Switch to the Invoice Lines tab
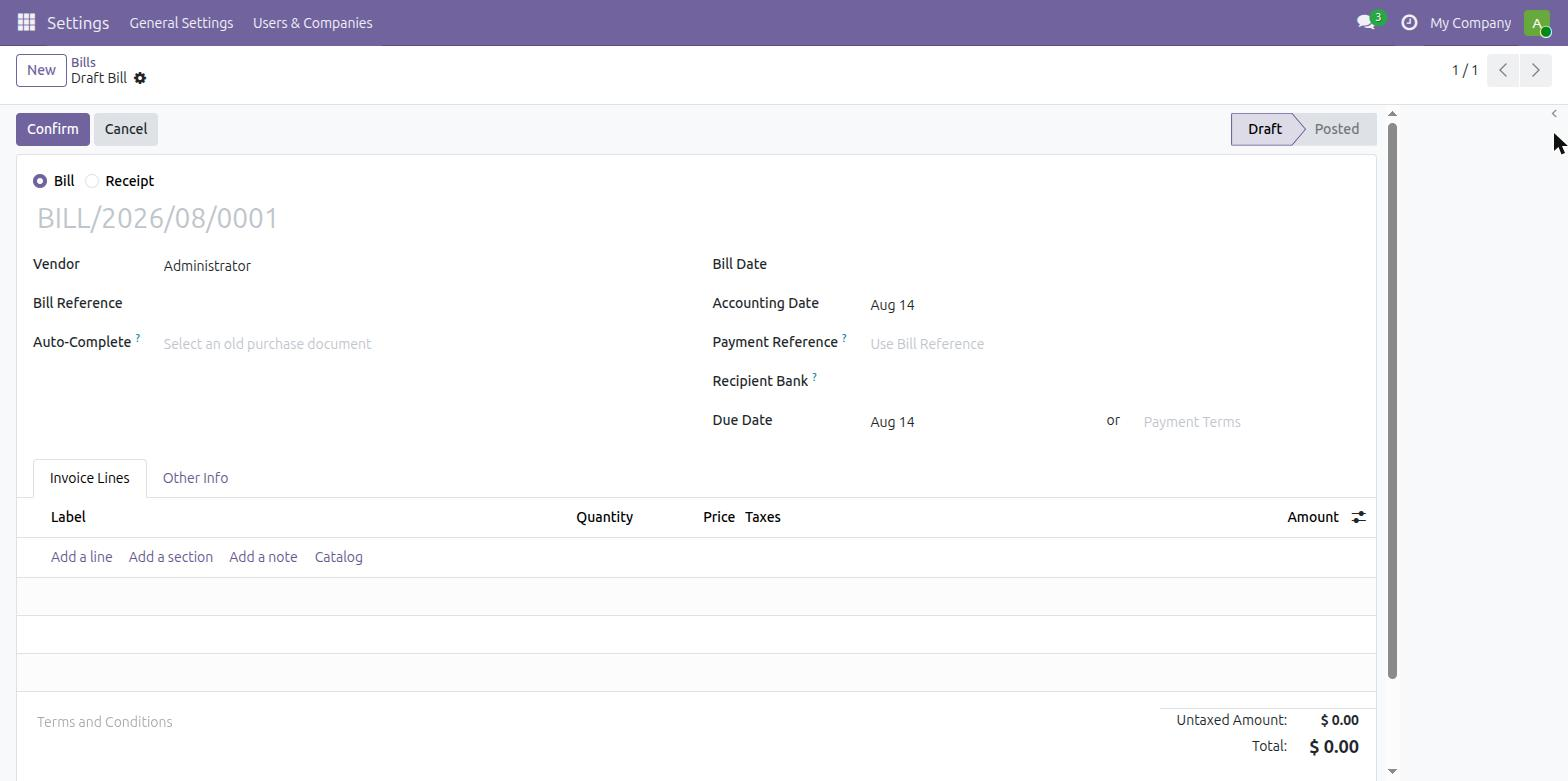This screenshot has width=1568, height=781. (x=90, y=478)
